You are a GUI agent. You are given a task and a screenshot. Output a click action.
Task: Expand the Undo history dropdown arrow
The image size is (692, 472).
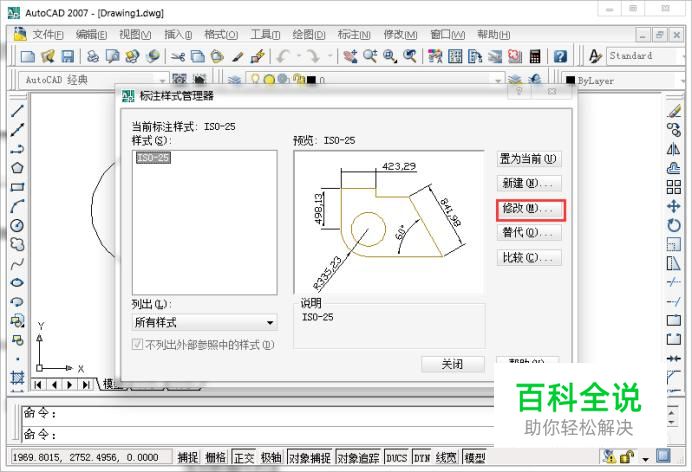coord(299,56)
